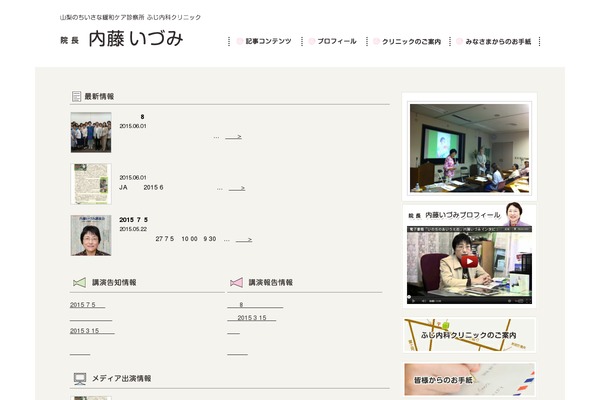Click the 内藤 いづみ site title

136,39
